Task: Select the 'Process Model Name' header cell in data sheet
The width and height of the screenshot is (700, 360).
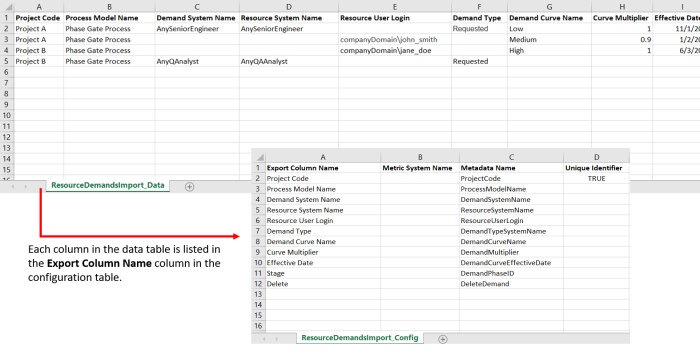Action: point(109,18)
